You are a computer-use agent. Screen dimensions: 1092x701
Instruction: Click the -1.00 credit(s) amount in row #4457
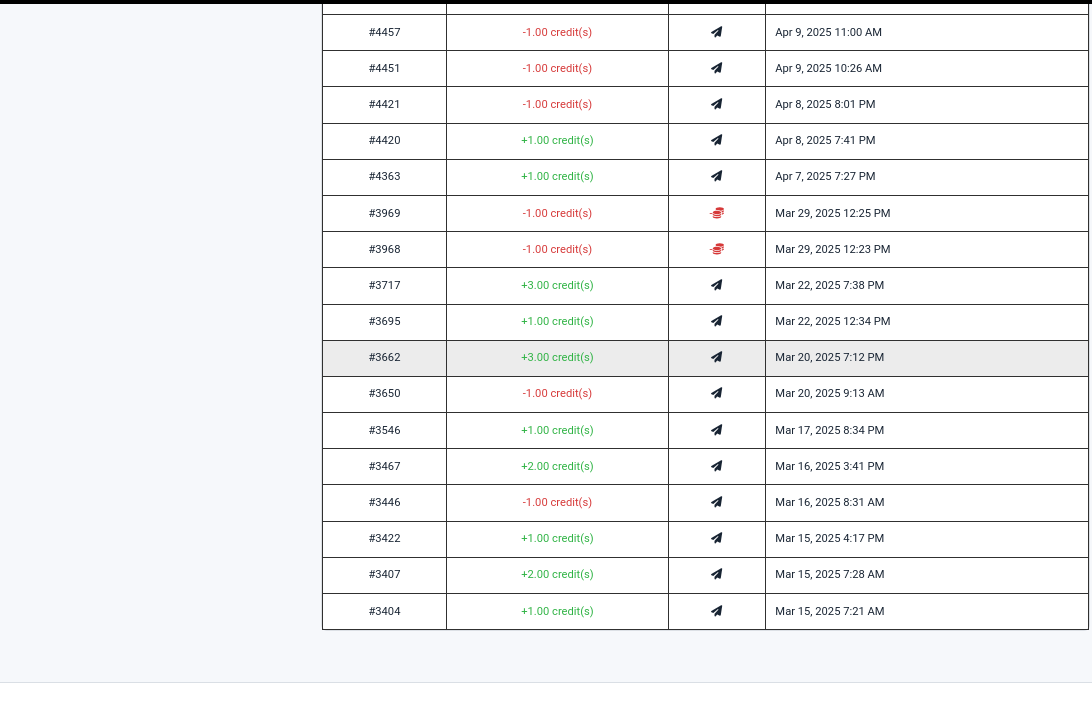pyautogui.click(x=557, y=32)
